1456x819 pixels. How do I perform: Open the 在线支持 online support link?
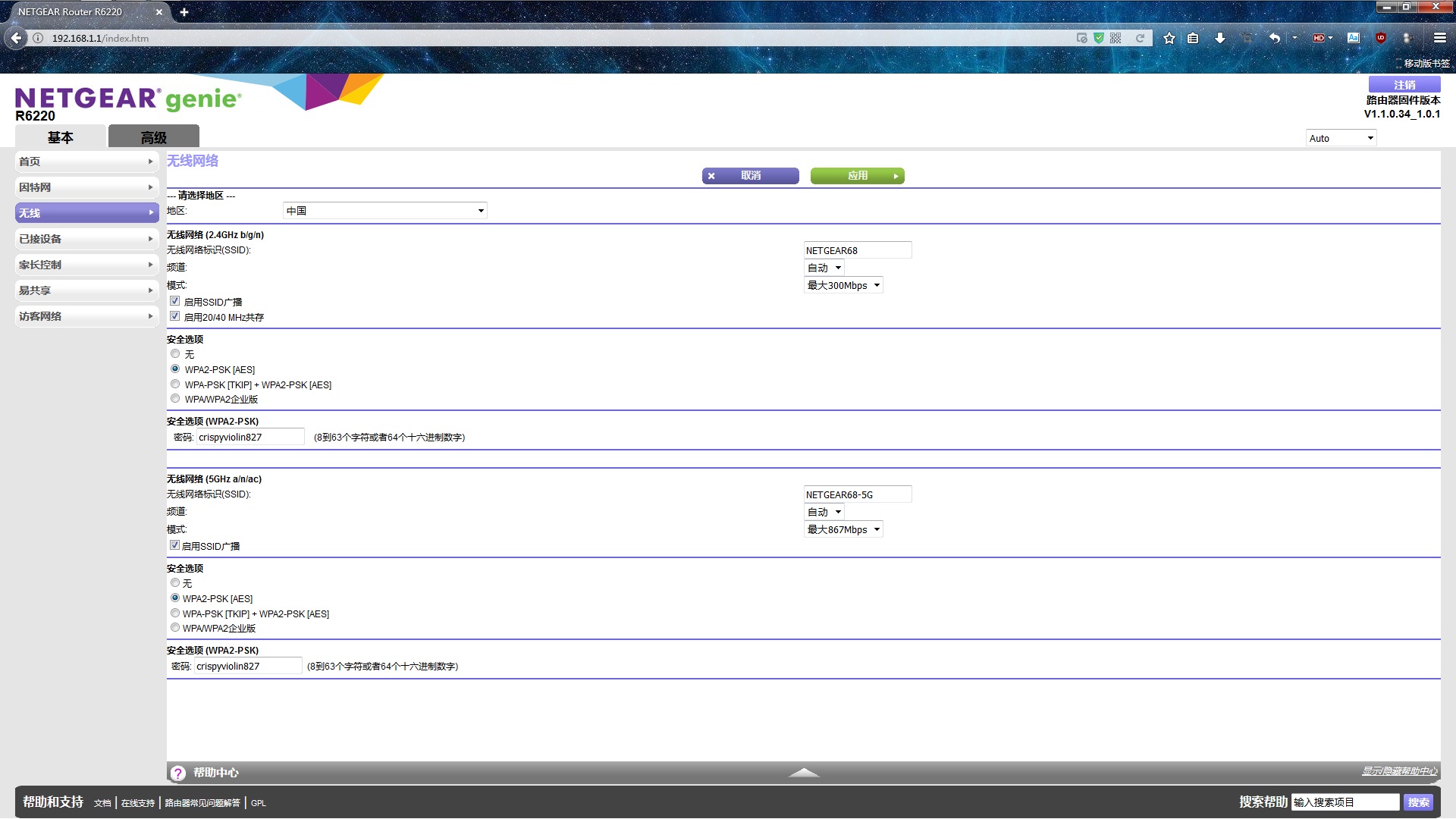138,803
